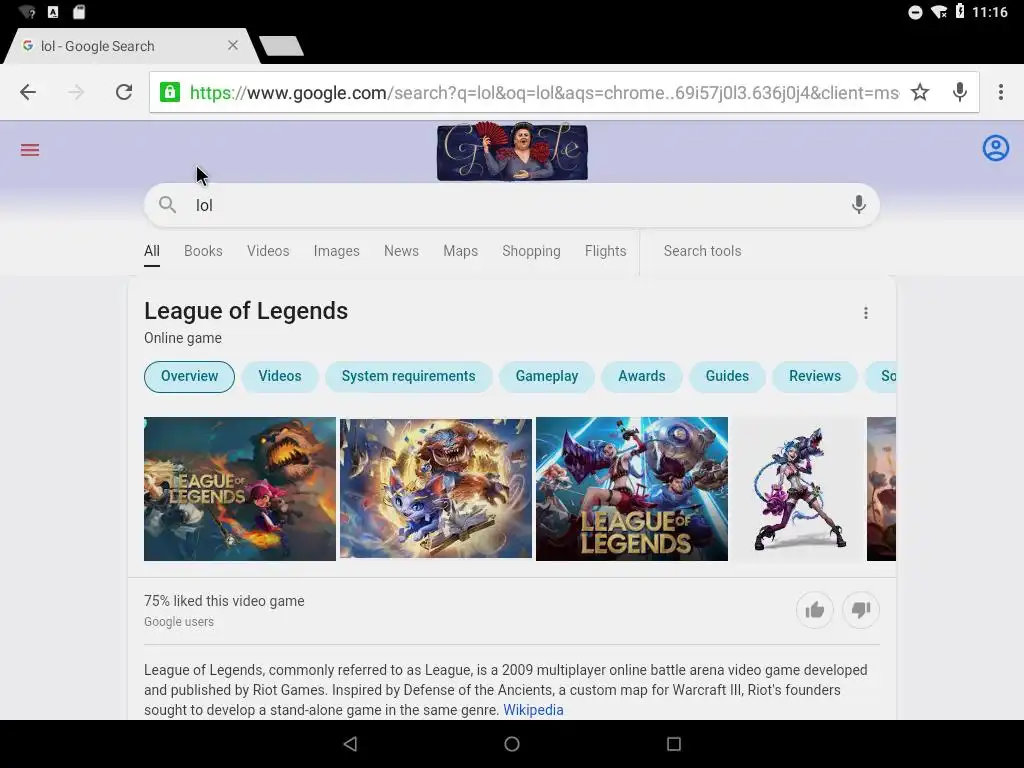Open the Wikipedia link
This screenshot has height=768, width=1024.
pyautogui.click(x=533, y=710)
